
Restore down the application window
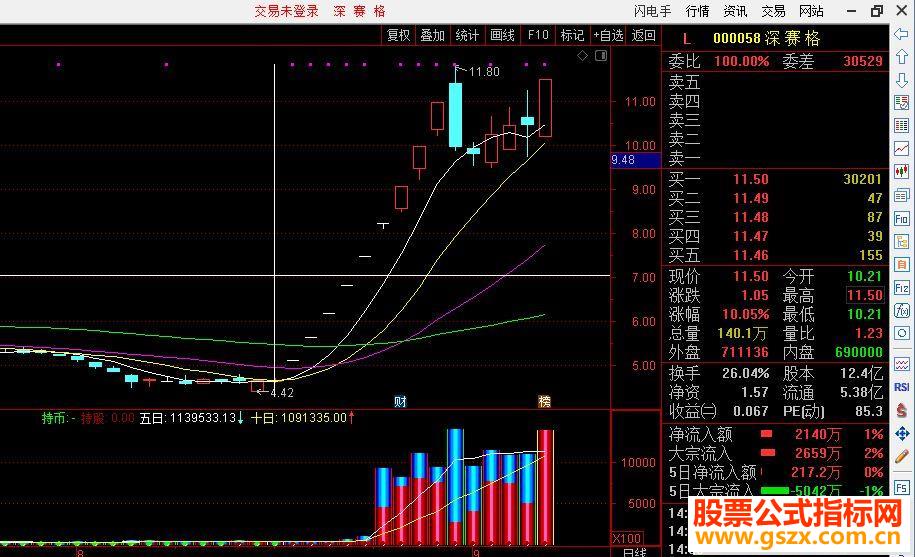(877, 11)
